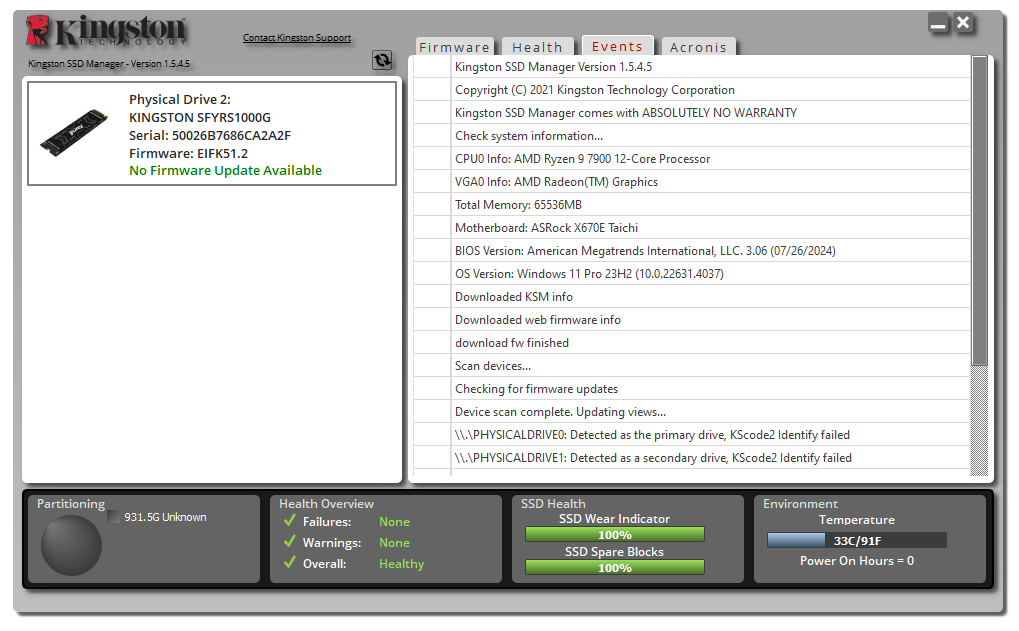Screen dimensions: 1019x631
Task: Click the 'Serial: 50026B7686CA2A2F' line
Action: 210,135
